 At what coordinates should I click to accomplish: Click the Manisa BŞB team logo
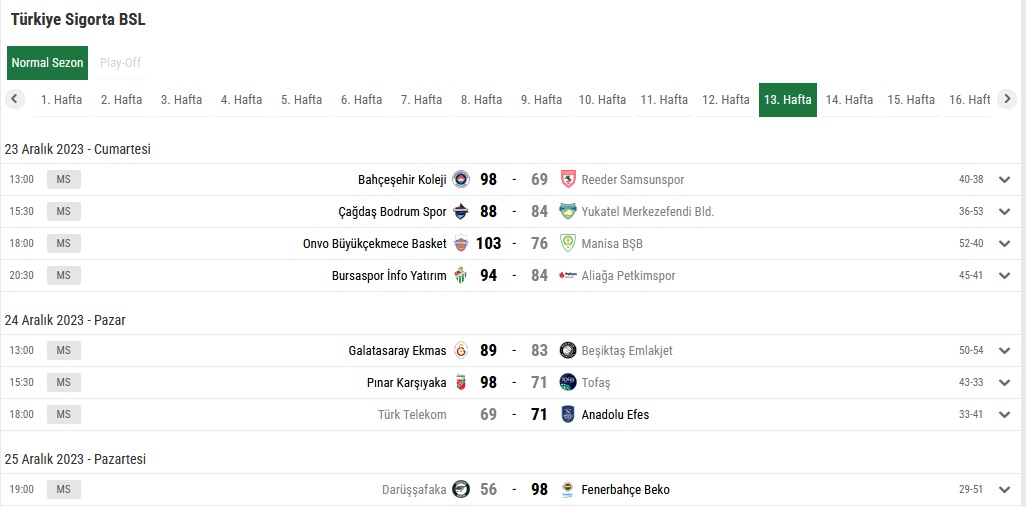coord(568,244)
